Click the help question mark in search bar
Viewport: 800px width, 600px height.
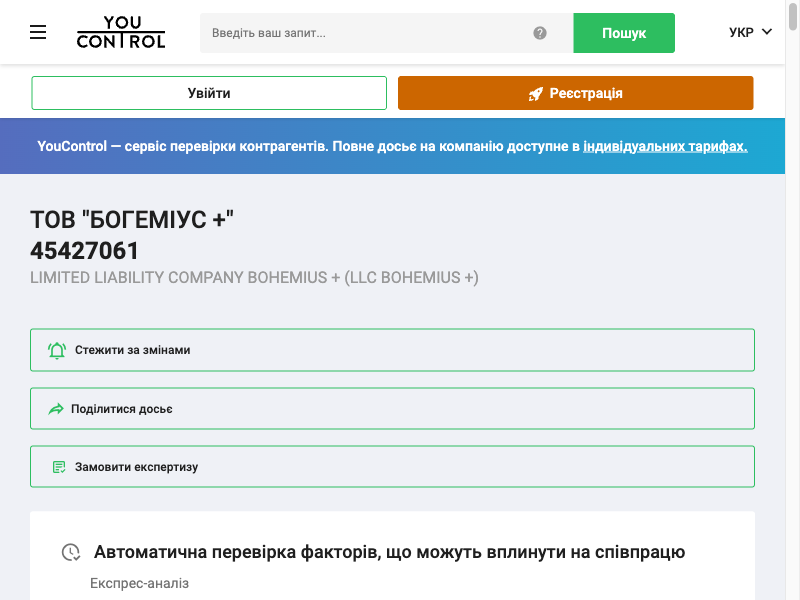click(540, 32)
